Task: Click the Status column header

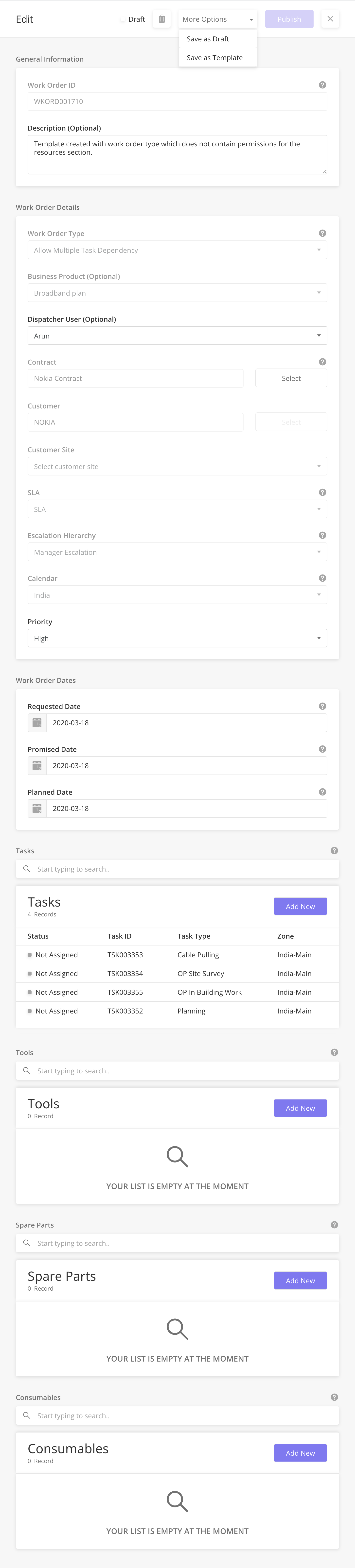Action: pyautogui.click(x=38, y=936)
